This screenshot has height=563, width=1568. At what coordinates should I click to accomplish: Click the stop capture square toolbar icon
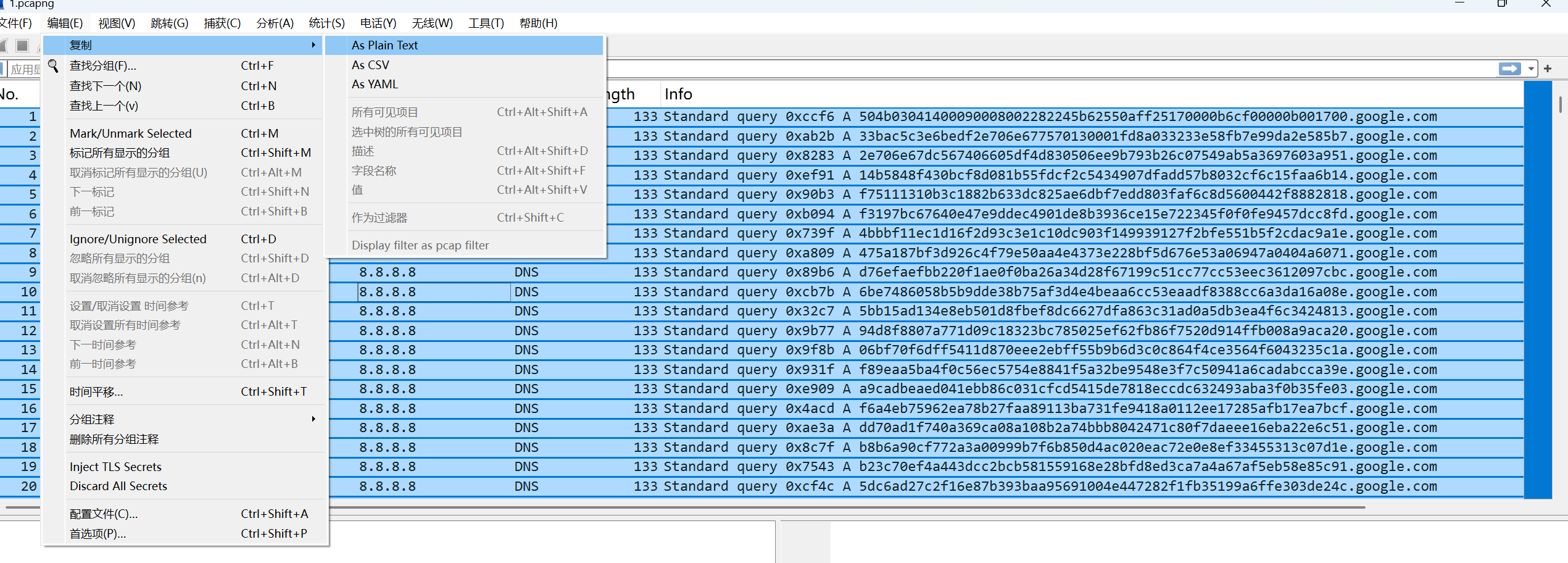(22, 46)
